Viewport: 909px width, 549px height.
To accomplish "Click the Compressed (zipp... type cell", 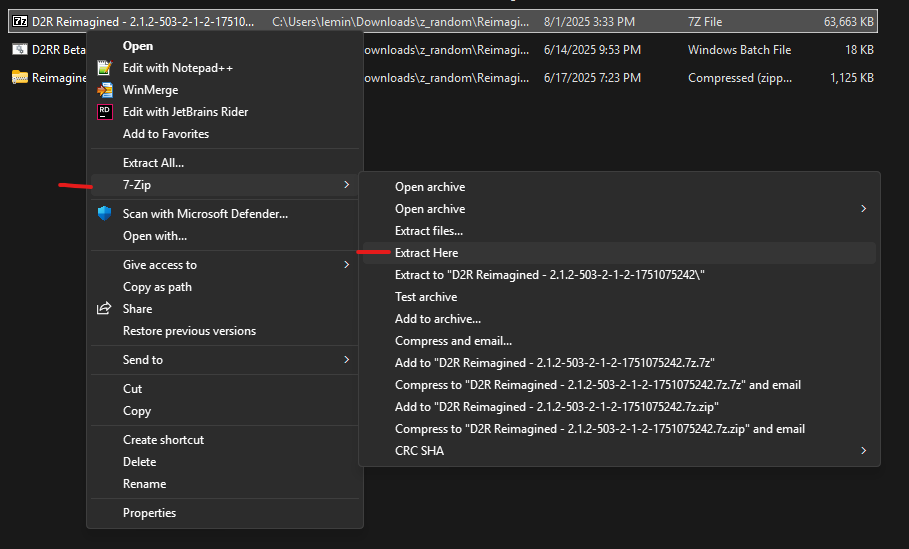I will [740, 78].
